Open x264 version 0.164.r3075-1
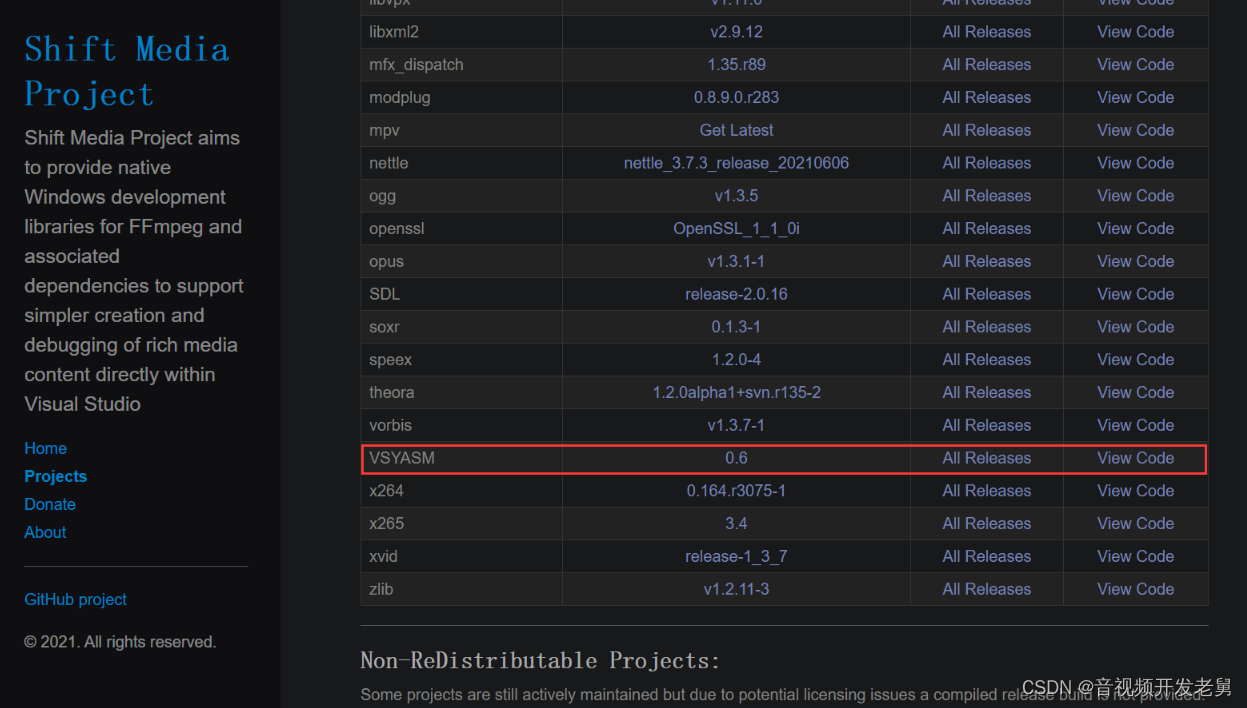The height and width of the screenshot is (708, 1247). (x=737, y=491)
